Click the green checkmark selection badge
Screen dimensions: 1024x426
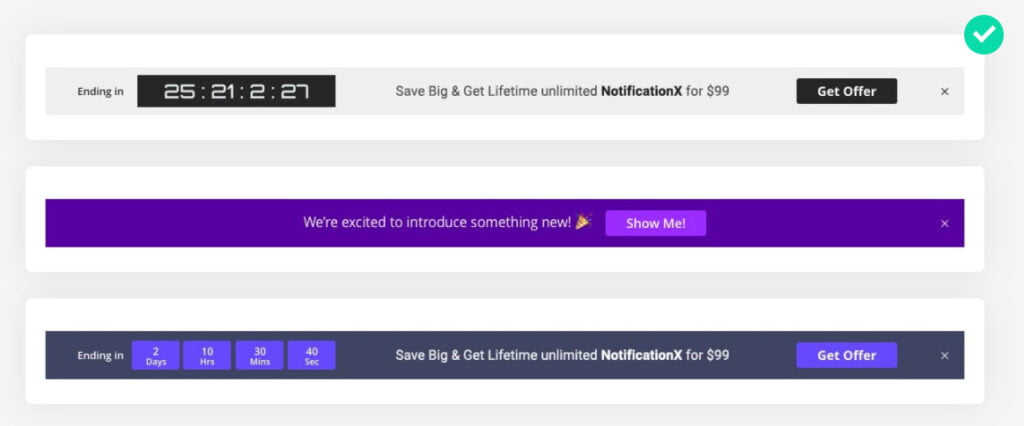pyautogui.click(x=984, y=35)
